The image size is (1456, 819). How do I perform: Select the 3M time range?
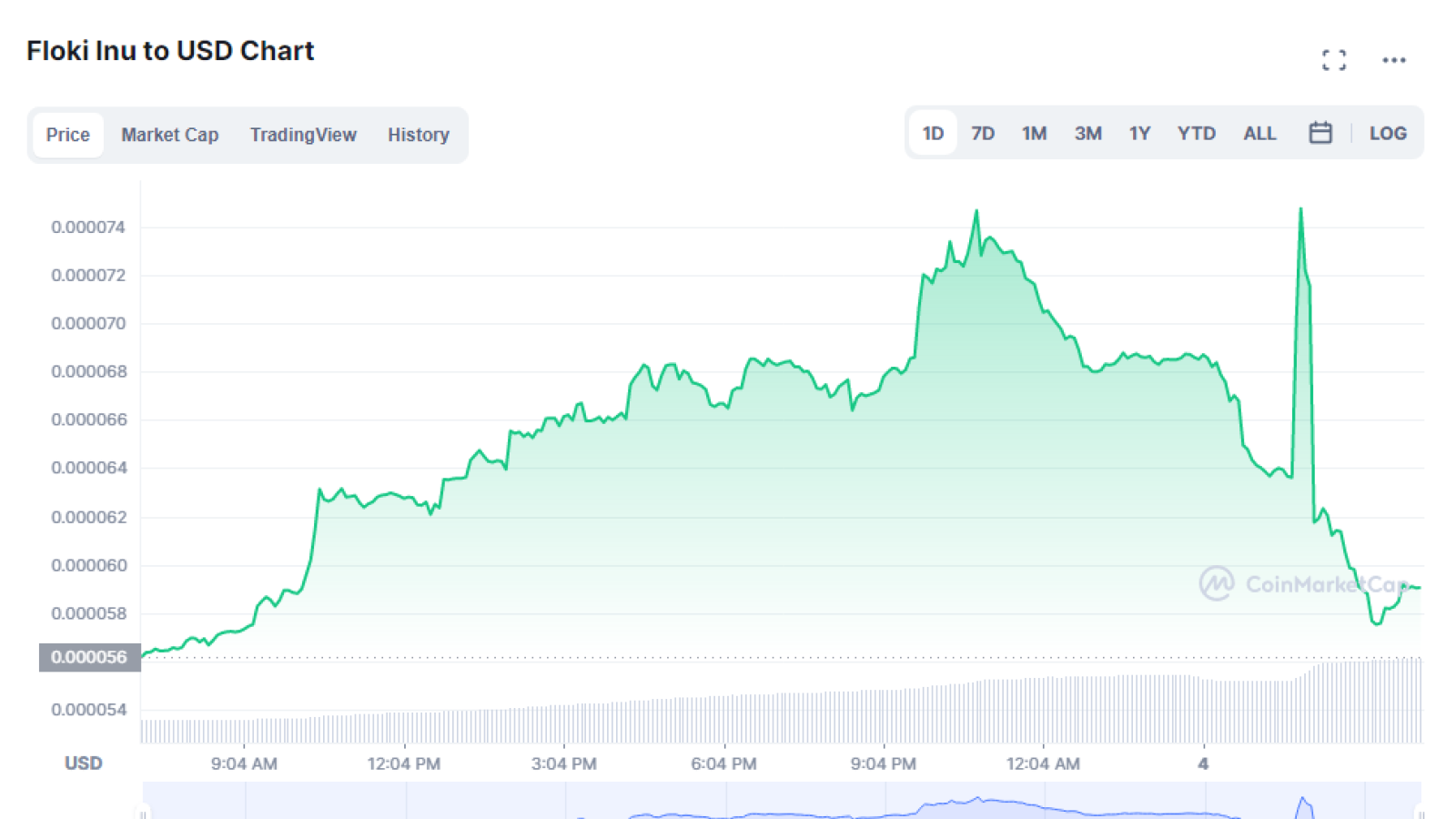pyautogui.click(x=1088, y=133)
